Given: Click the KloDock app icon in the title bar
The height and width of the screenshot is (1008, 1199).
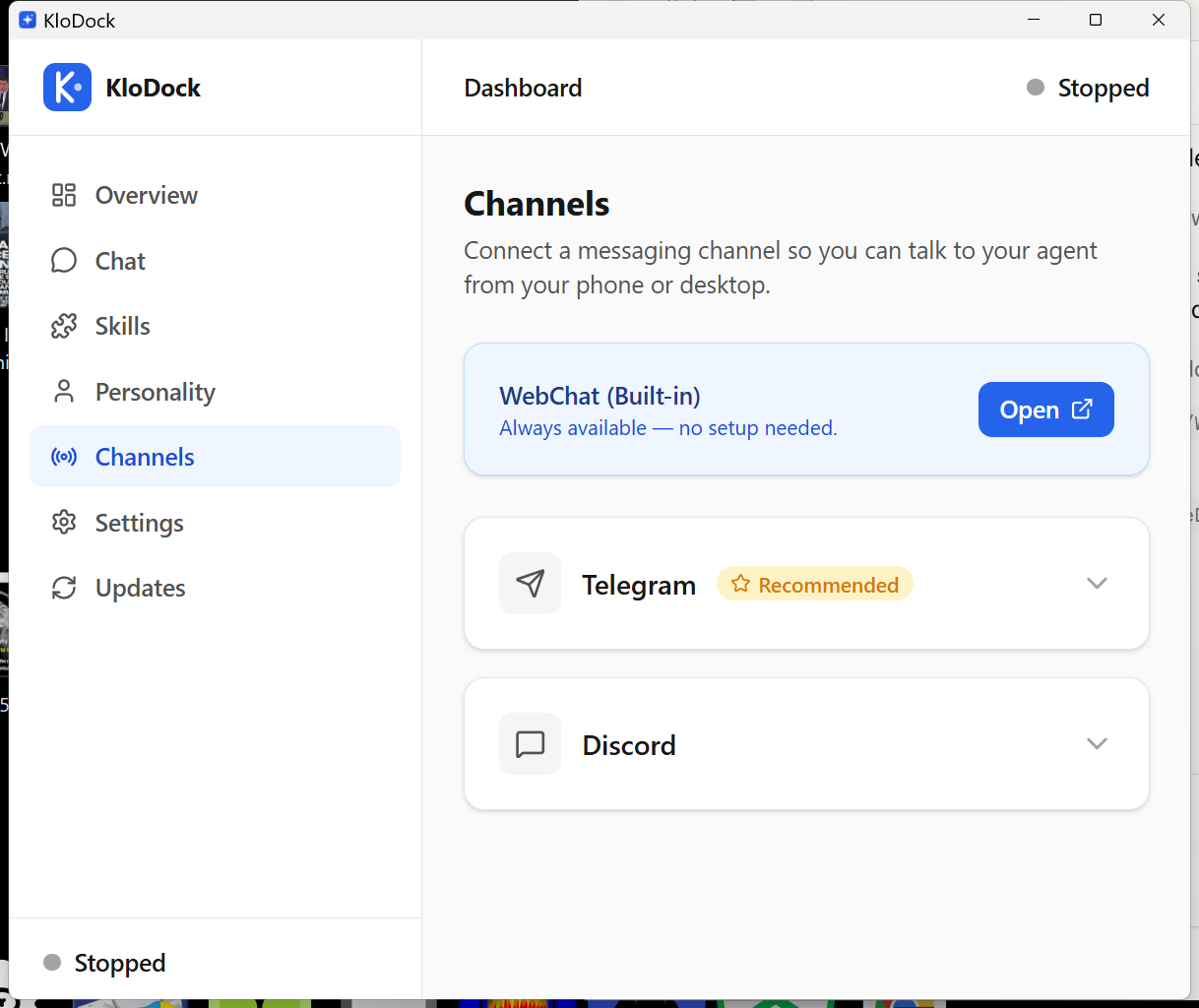Looking at the screenshot, I should tap(26, 19).
